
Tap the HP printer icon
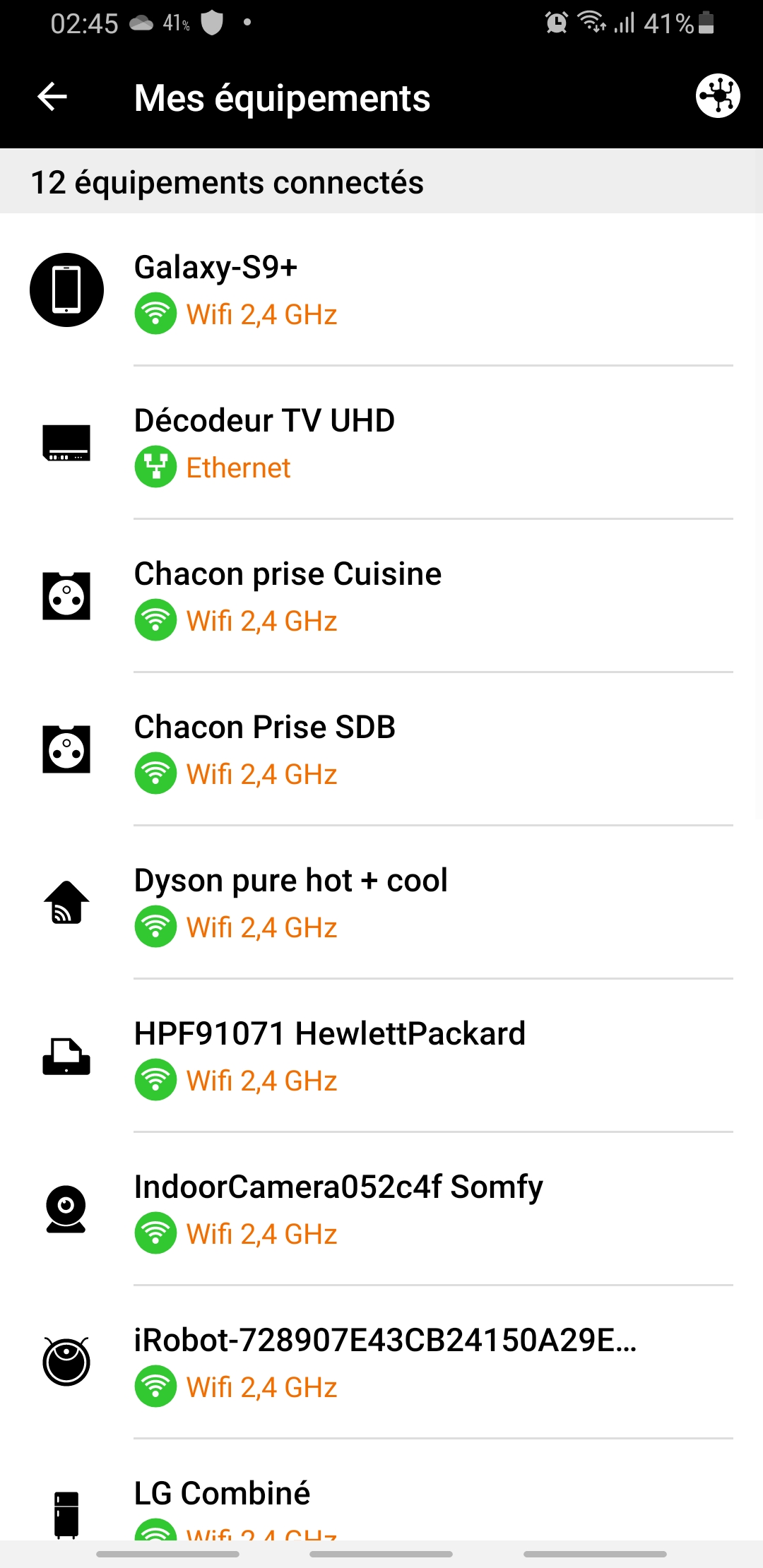click(66, 1056)
